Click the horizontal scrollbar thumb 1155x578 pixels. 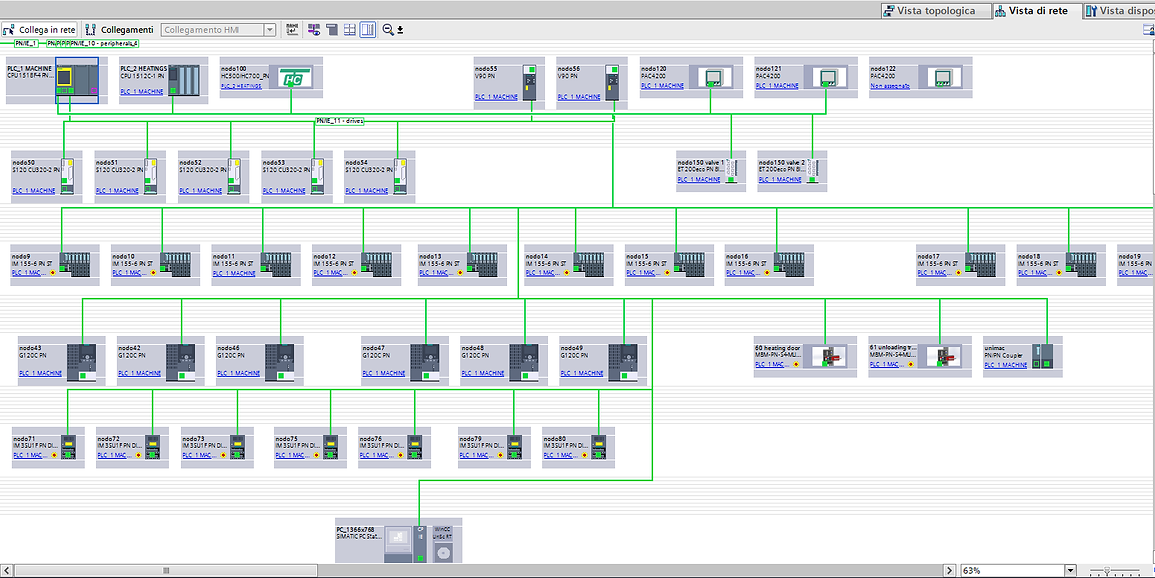(166, 571)
